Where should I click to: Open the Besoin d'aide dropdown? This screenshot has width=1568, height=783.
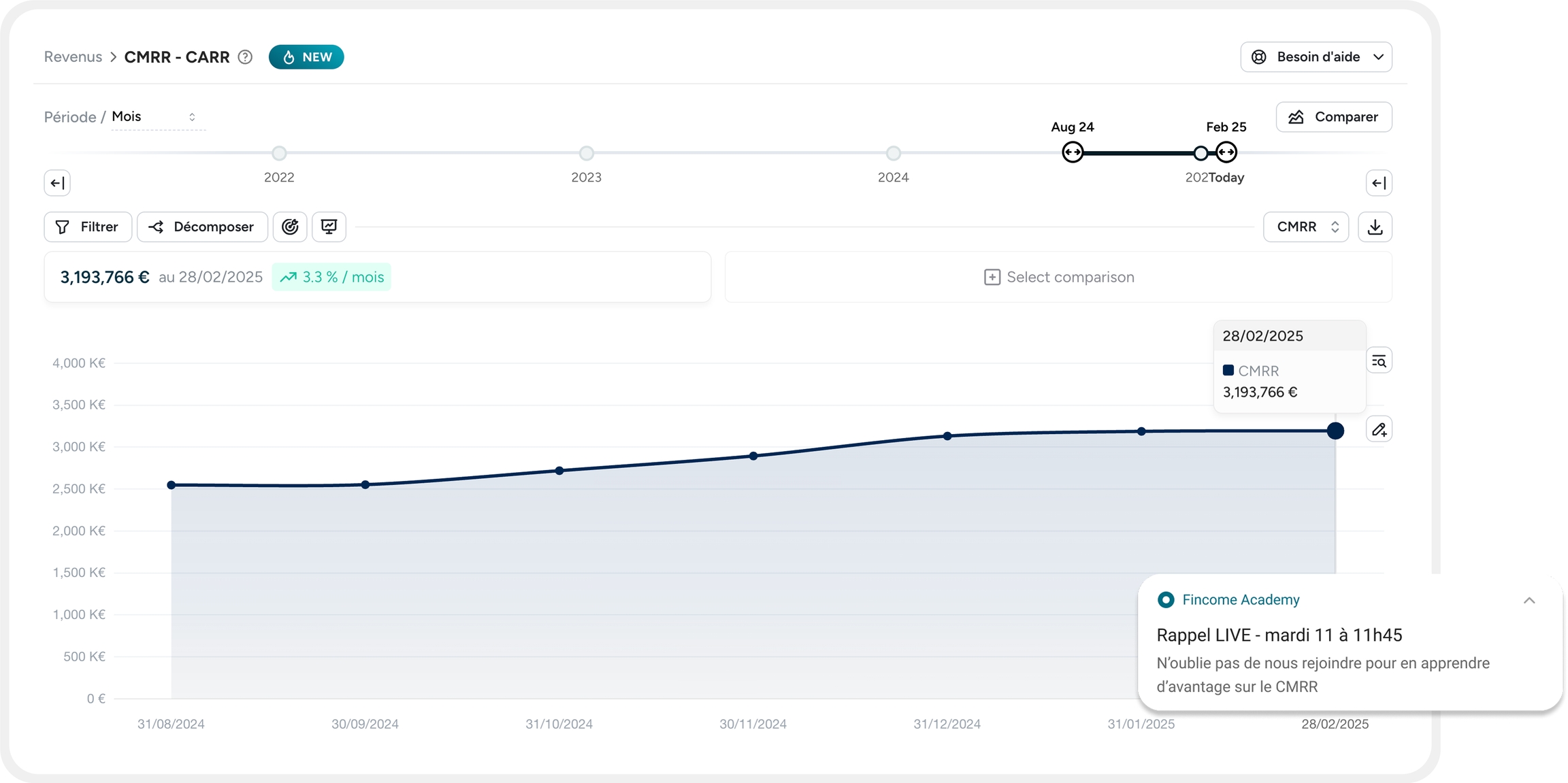(1316, 57)
